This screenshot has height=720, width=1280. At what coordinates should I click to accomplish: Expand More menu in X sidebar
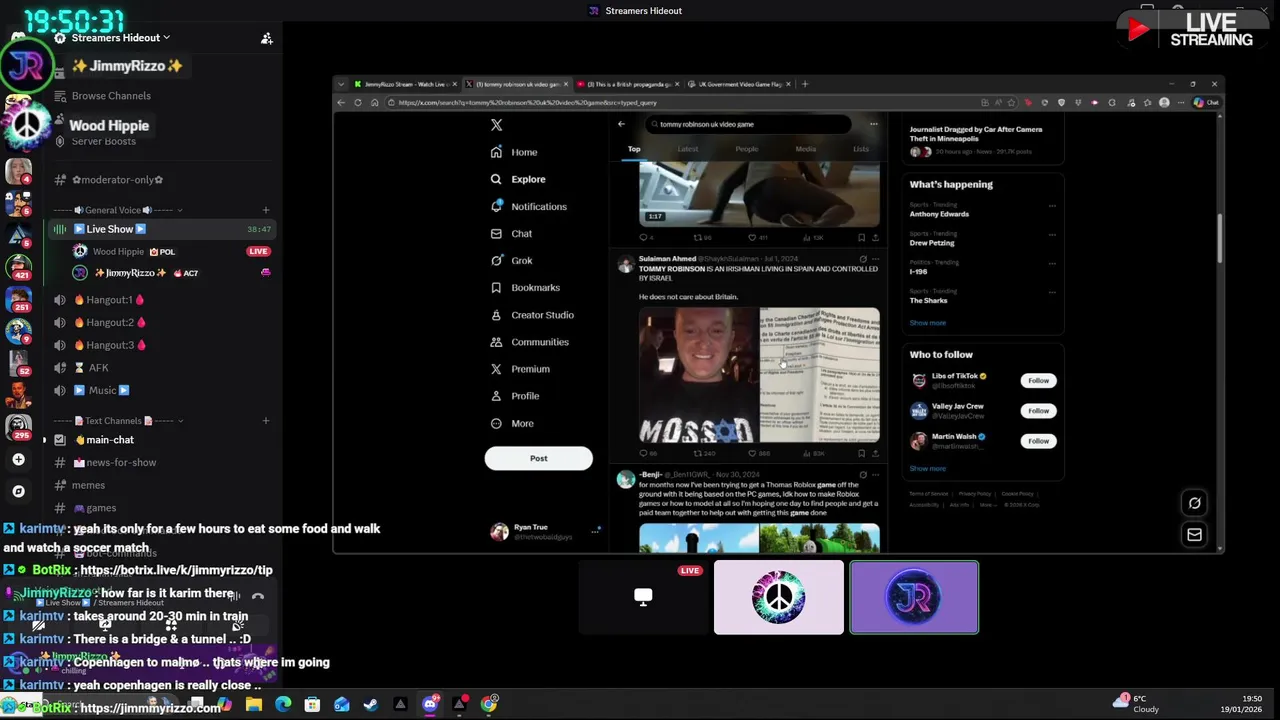click(512, 423)
